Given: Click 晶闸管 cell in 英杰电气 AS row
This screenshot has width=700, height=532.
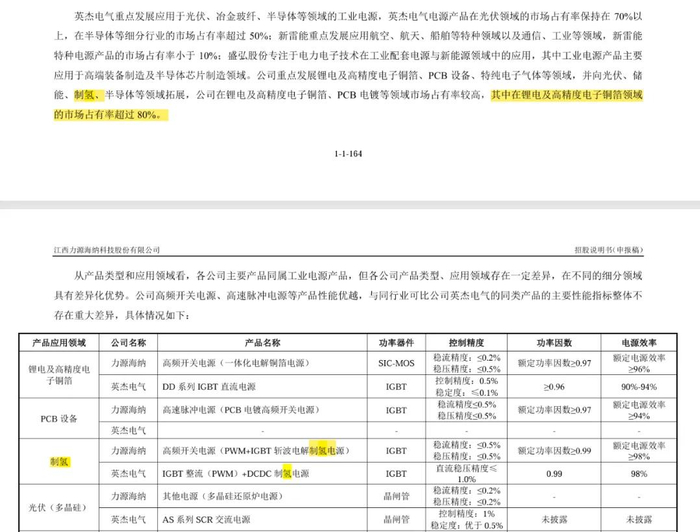Looking at the screenshot, I should (x=396, y=520).
